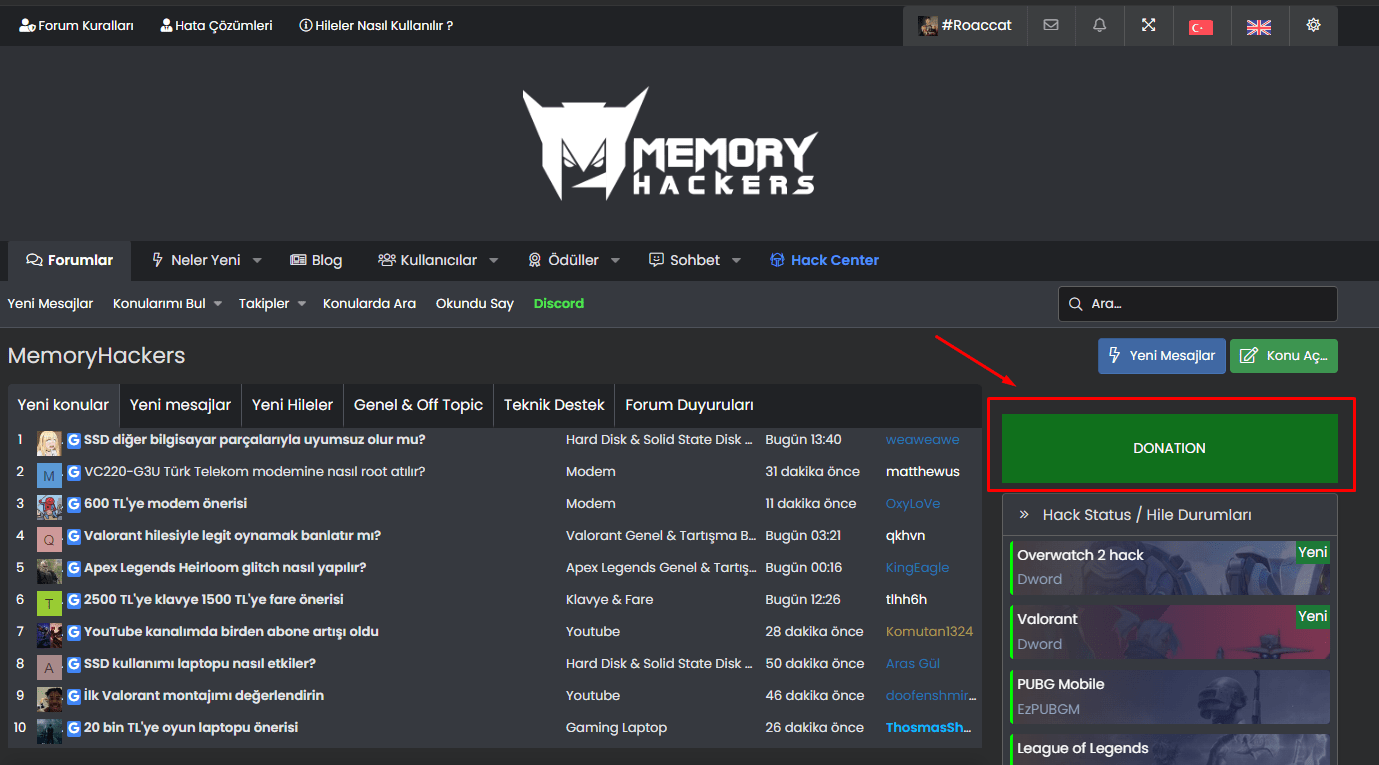Open the Konularda Ara link
The height and width of the screenshot is (765, 1379).
pyautogui.click(x=369, y=304)
